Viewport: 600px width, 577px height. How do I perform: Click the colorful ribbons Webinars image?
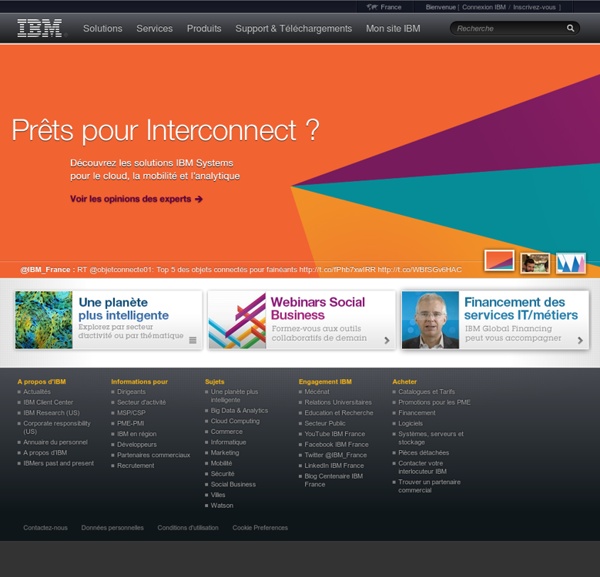coord(237,320)
